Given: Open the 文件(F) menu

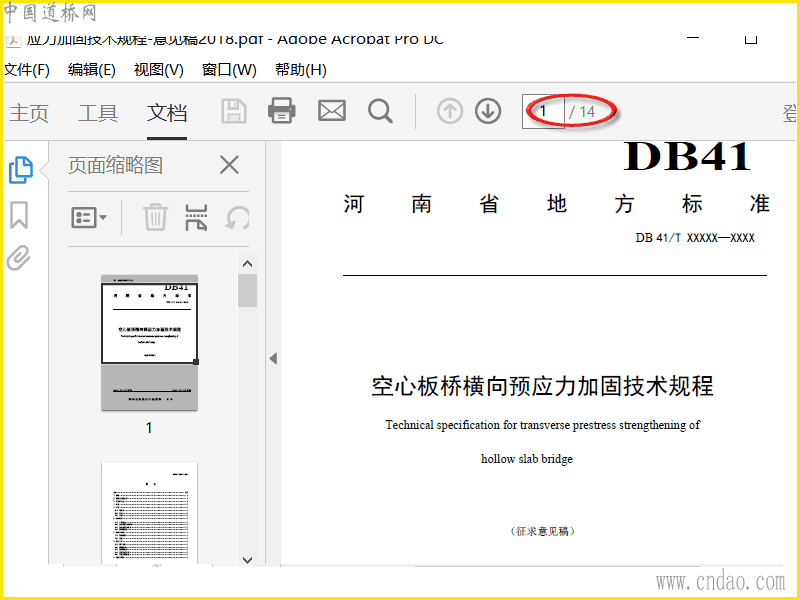Looking at the screenshot, I should click(x=27, y=69).
